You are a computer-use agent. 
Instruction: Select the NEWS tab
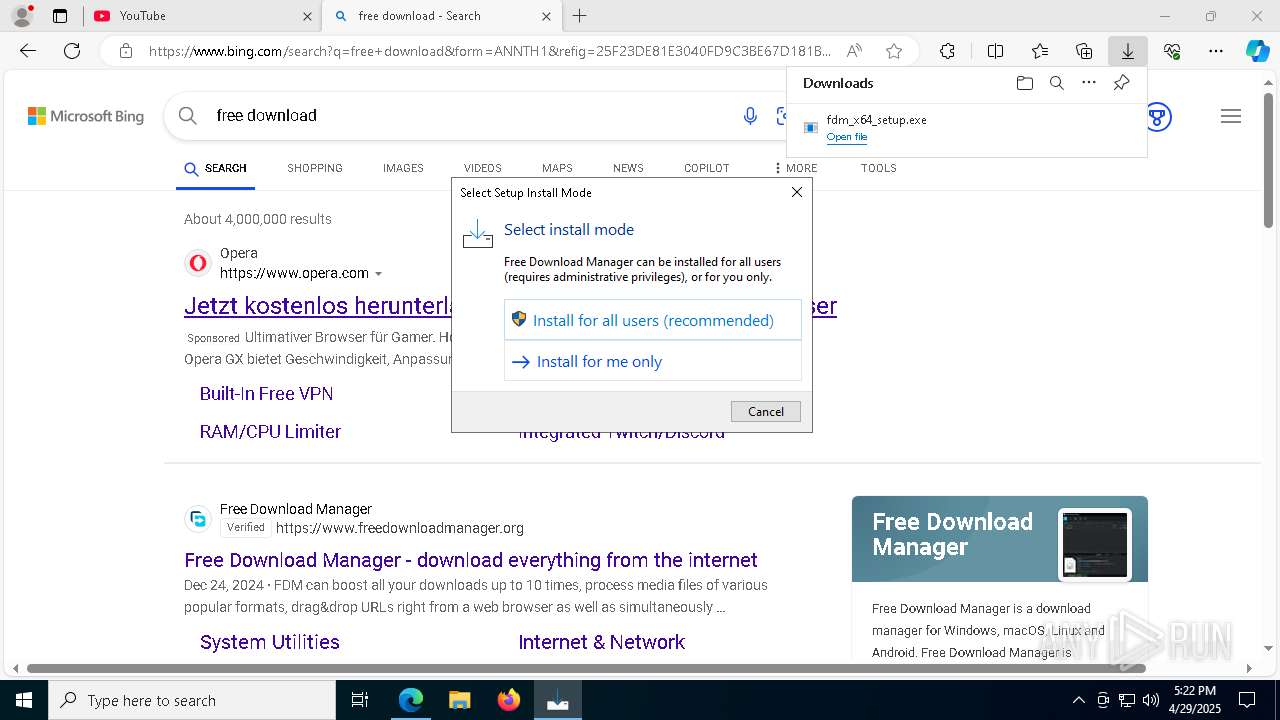tap(628, 168)
